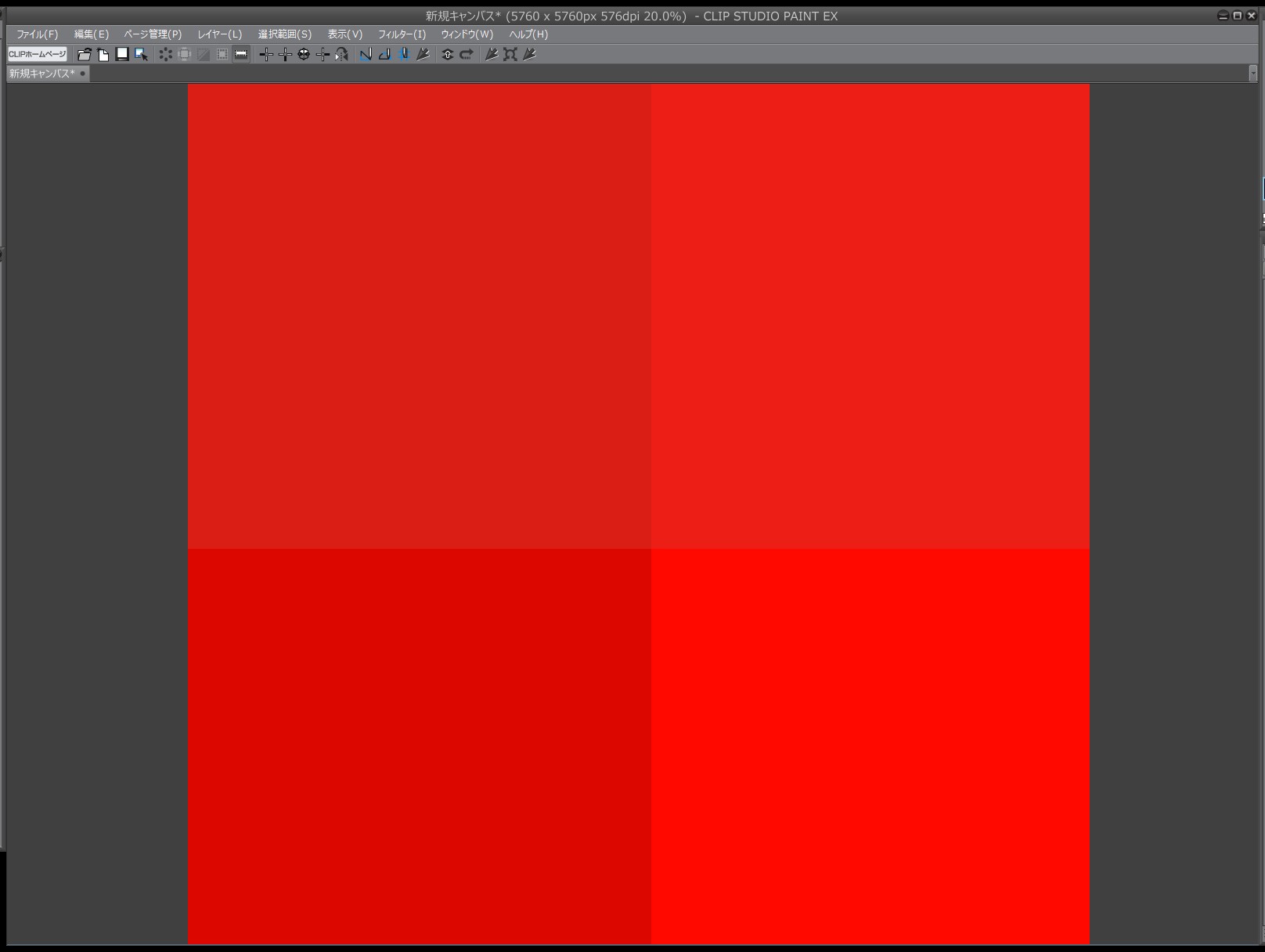Click the greyed diagonal-split square toolbar icon
This screenshot has width=1265, height=952.
[204, 54]
